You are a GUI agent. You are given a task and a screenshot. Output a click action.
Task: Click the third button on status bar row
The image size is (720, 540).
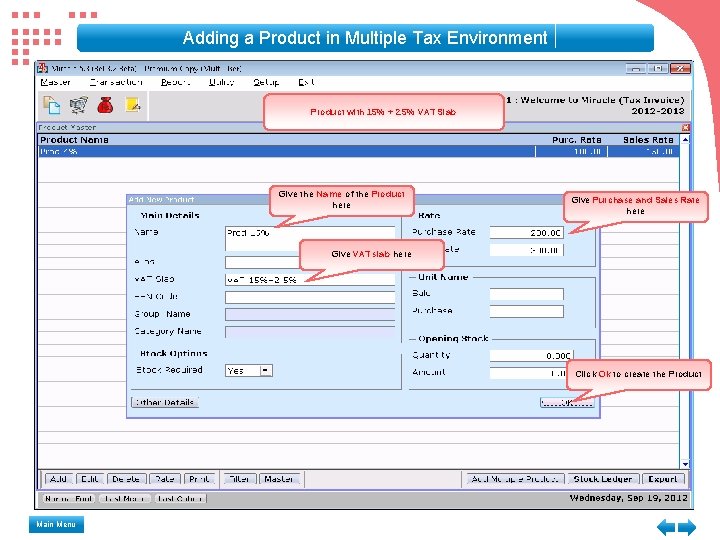click(180, 499)
